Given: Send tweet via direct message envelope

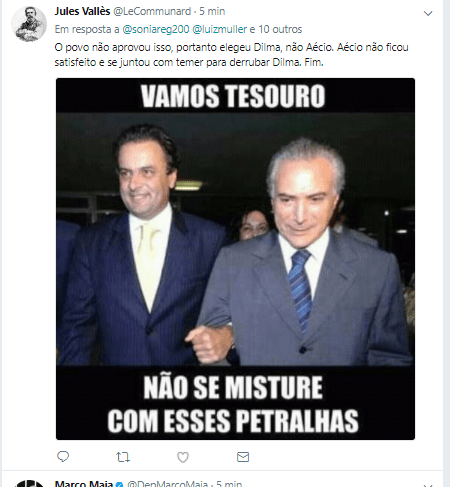Looking at the screenshot, I should tap(243, 457).
